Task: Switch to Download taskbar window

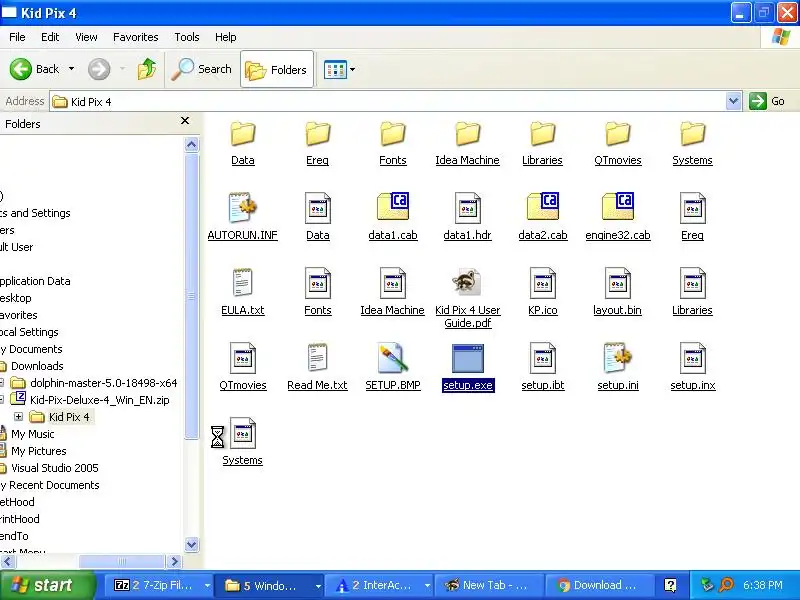Action: point(599,586)
